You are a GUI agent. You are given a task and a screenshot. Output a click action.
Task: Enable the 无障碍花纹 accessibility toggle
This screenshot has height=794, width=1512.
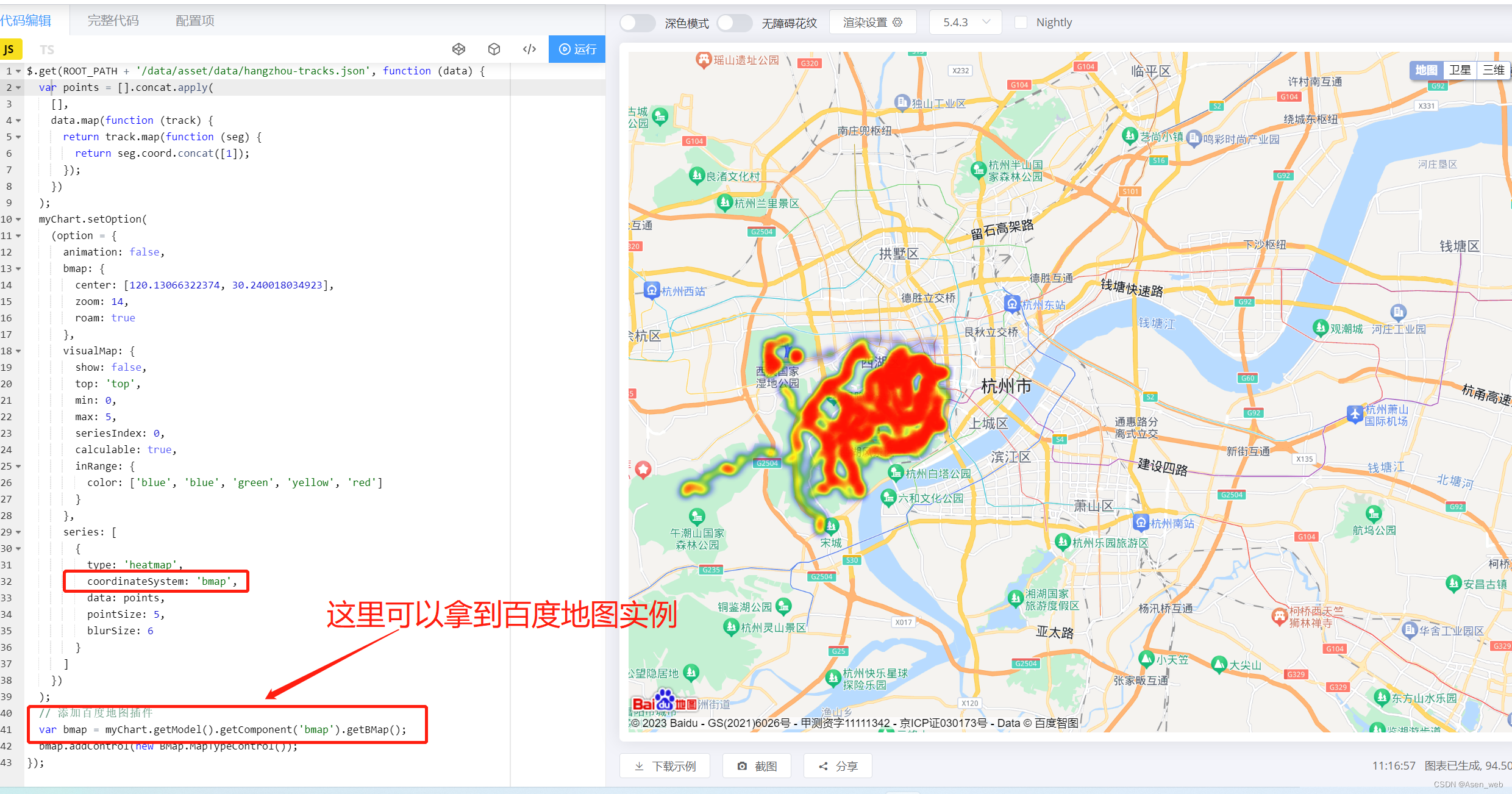pos(735,22)
